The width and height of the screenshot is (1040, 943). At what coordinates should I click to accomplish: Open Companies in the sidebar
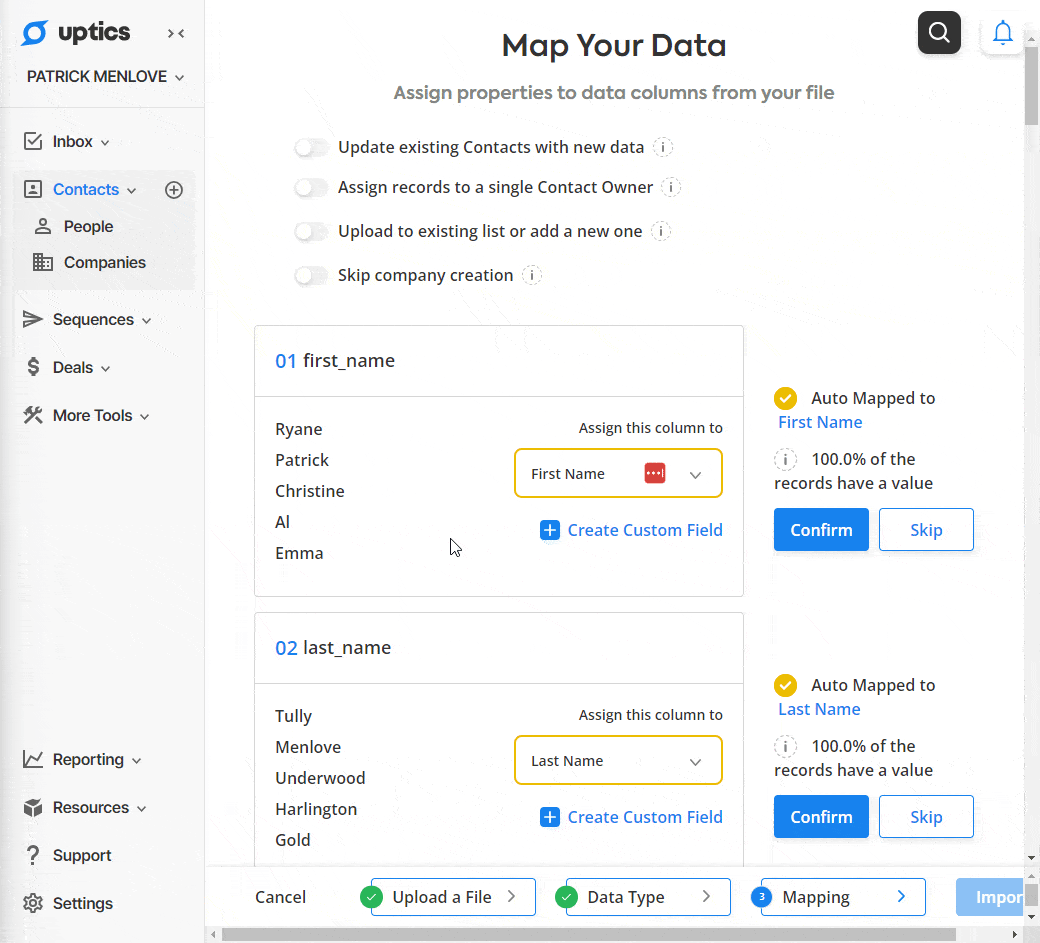[105, 262]
